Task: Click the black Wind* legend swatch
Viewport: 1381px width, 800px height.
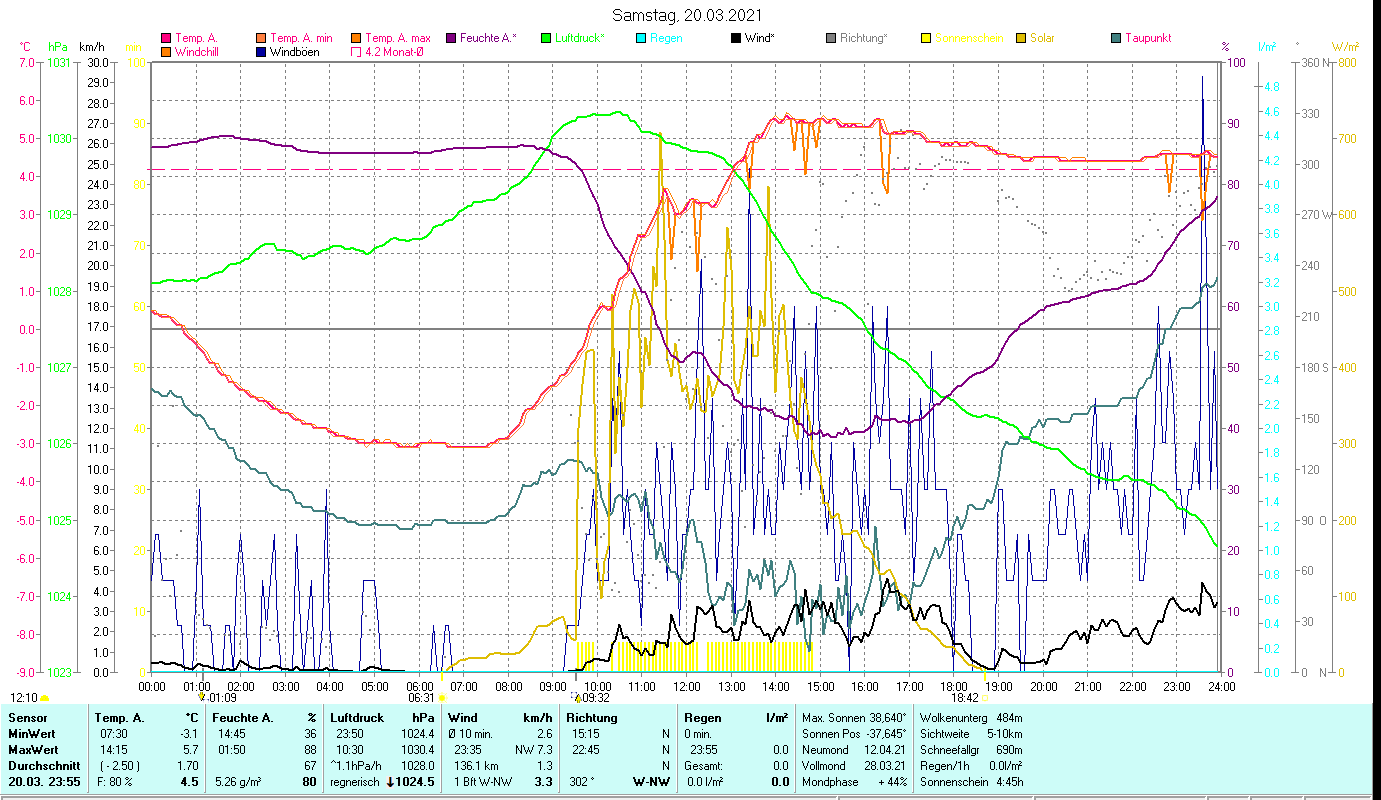Action: click(x=735, y=39)
